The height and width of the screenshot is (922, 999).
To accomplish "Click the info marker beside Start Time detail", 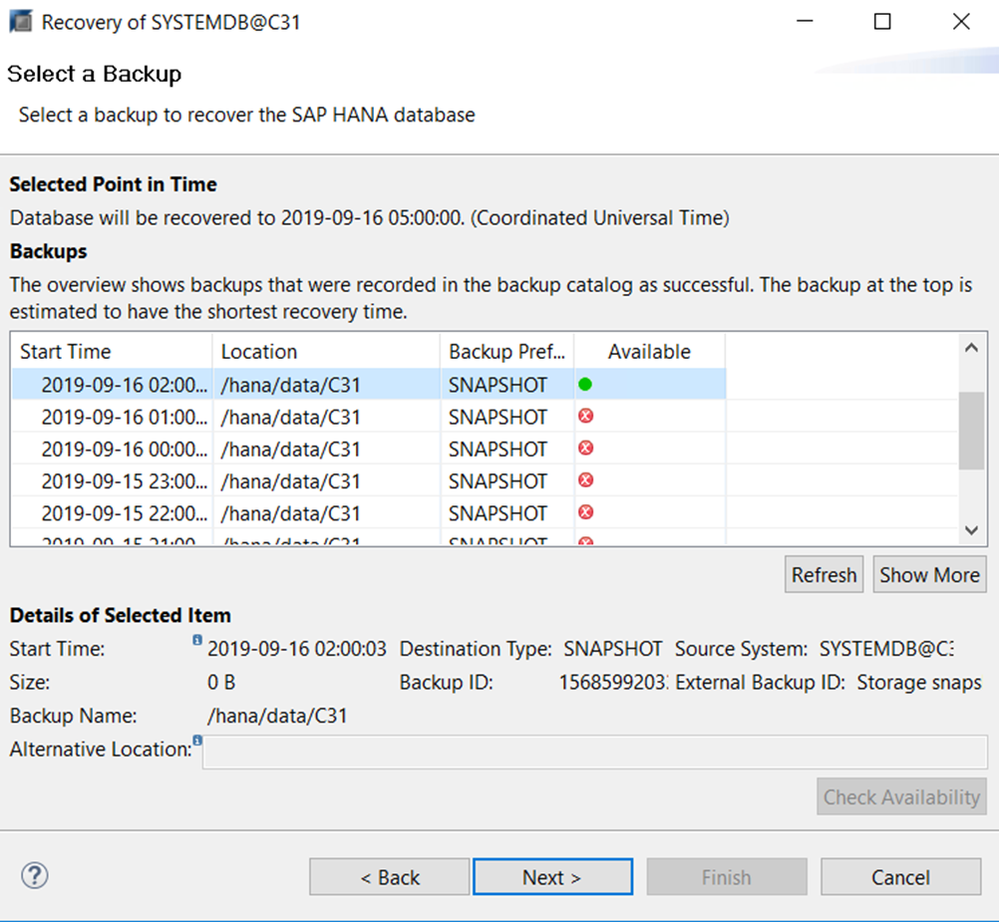I will pos(198,640).
